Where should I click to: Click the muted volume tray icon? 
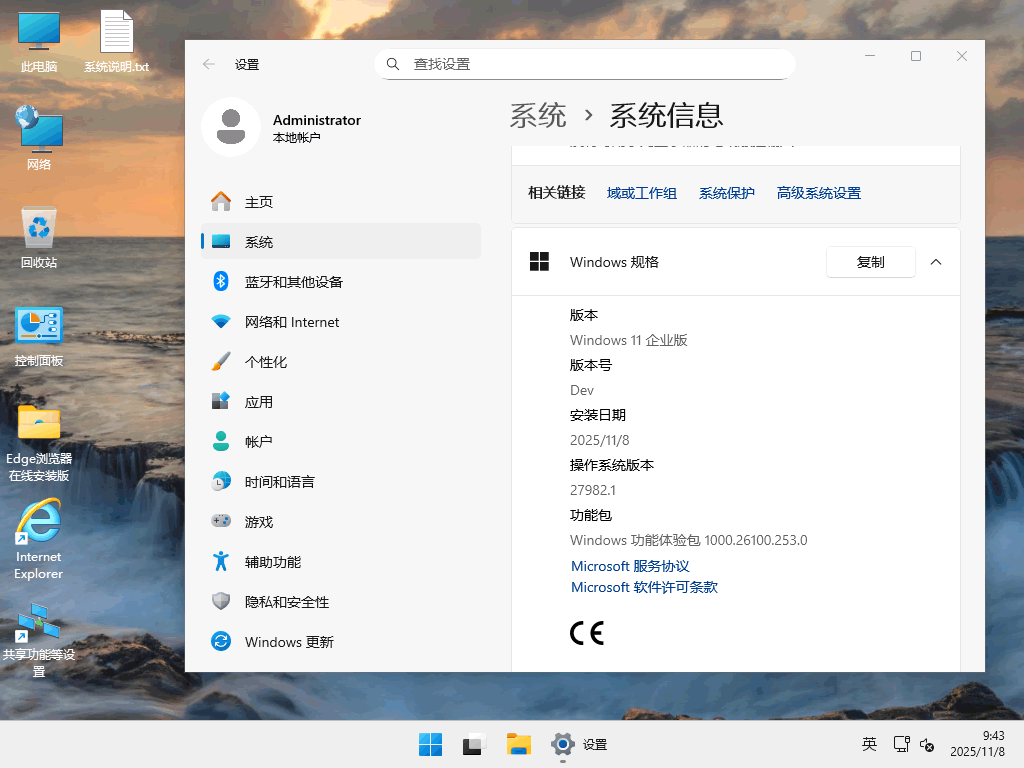point(927,744)
